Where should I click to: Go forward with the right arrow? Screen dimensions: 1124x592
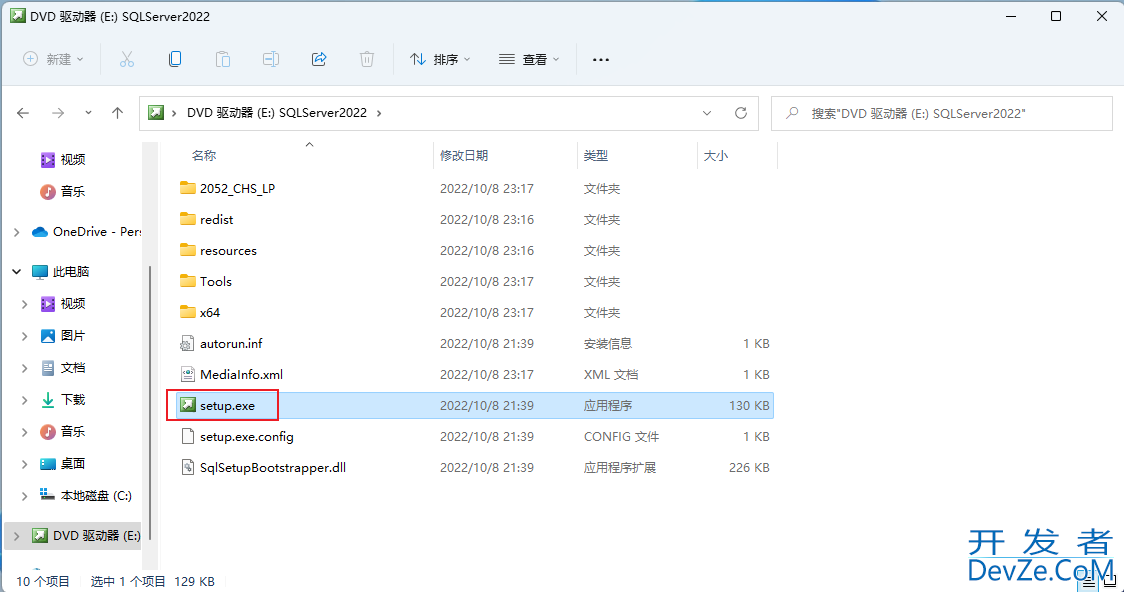tap(58, 113)
